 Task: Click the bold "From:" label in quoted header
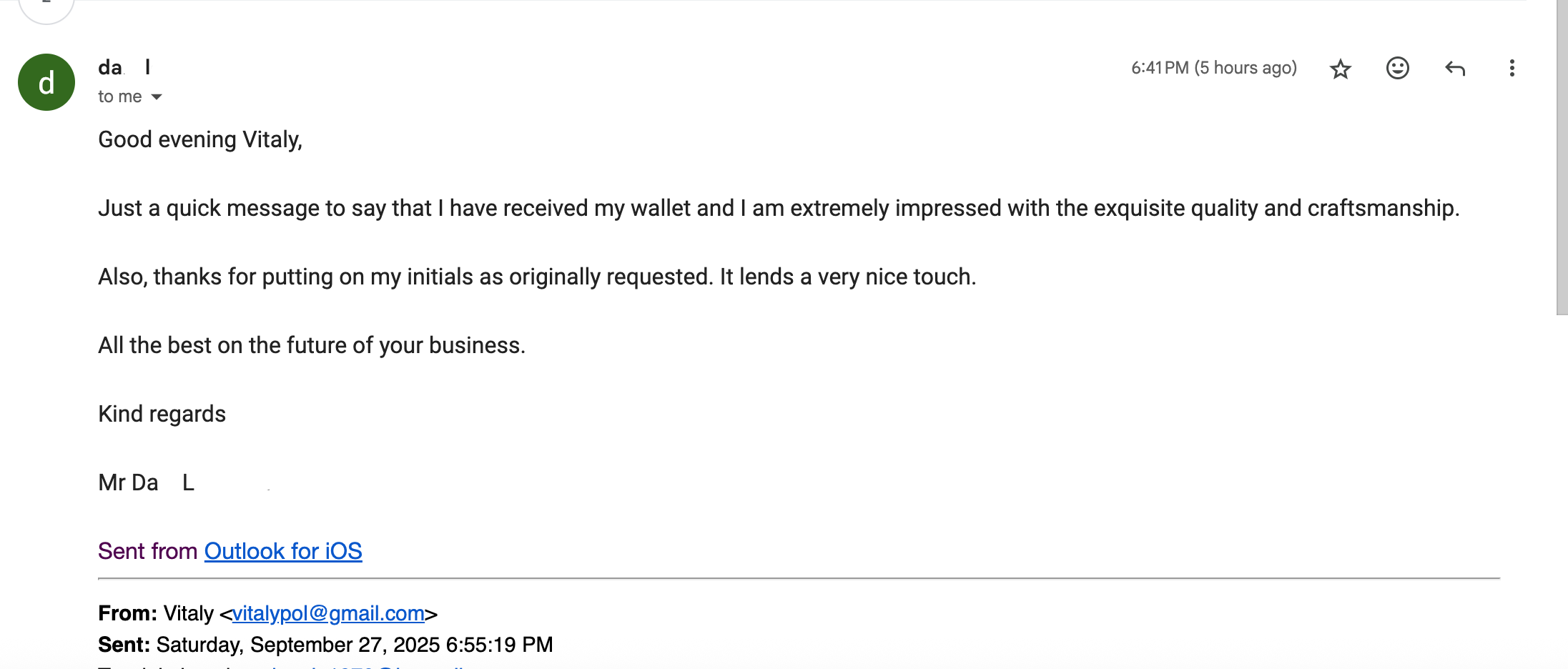pos(127,613)
